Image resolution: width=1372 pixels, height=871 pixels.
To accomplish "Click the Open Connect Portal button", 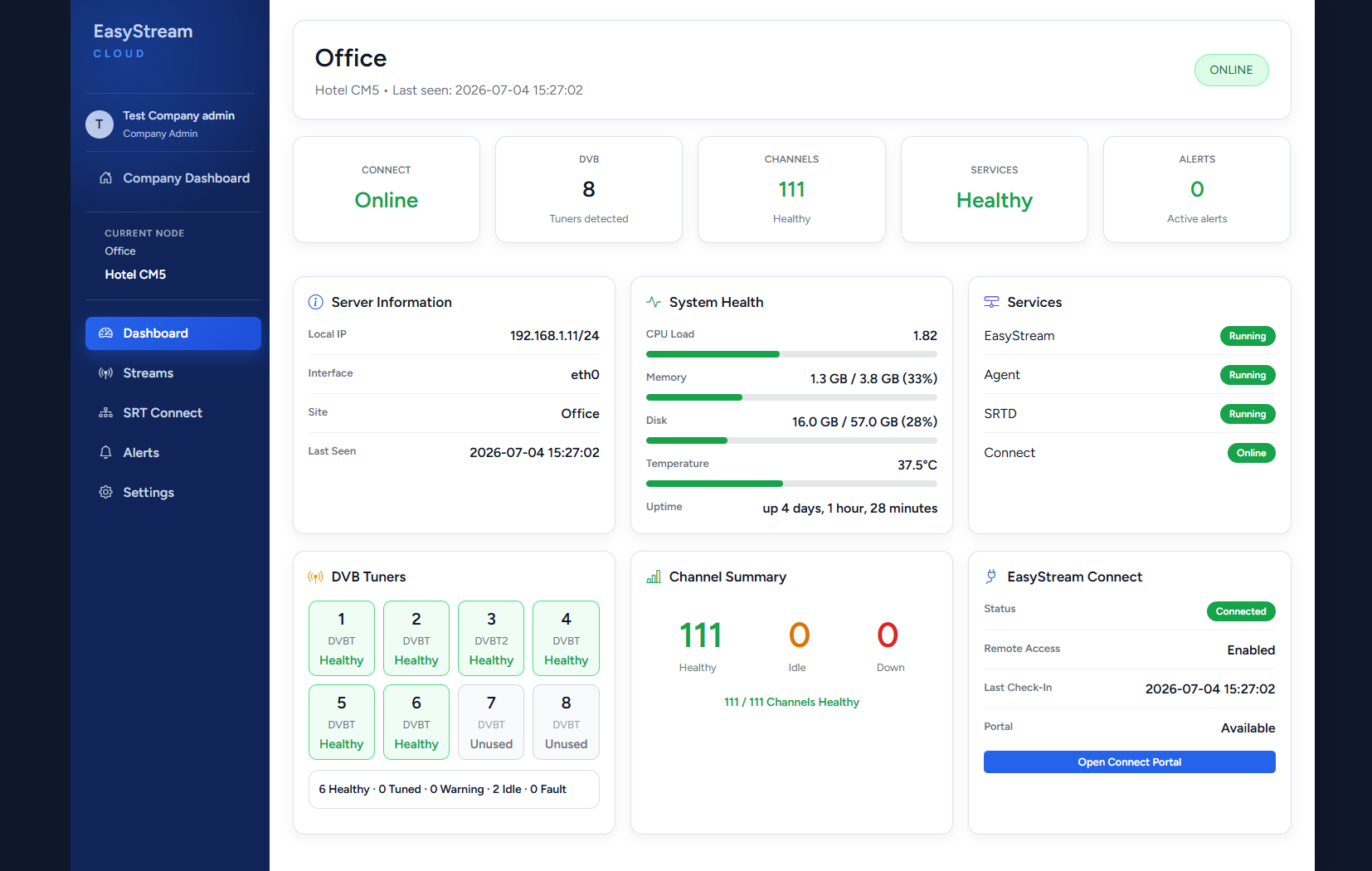I will (1130, 762).
